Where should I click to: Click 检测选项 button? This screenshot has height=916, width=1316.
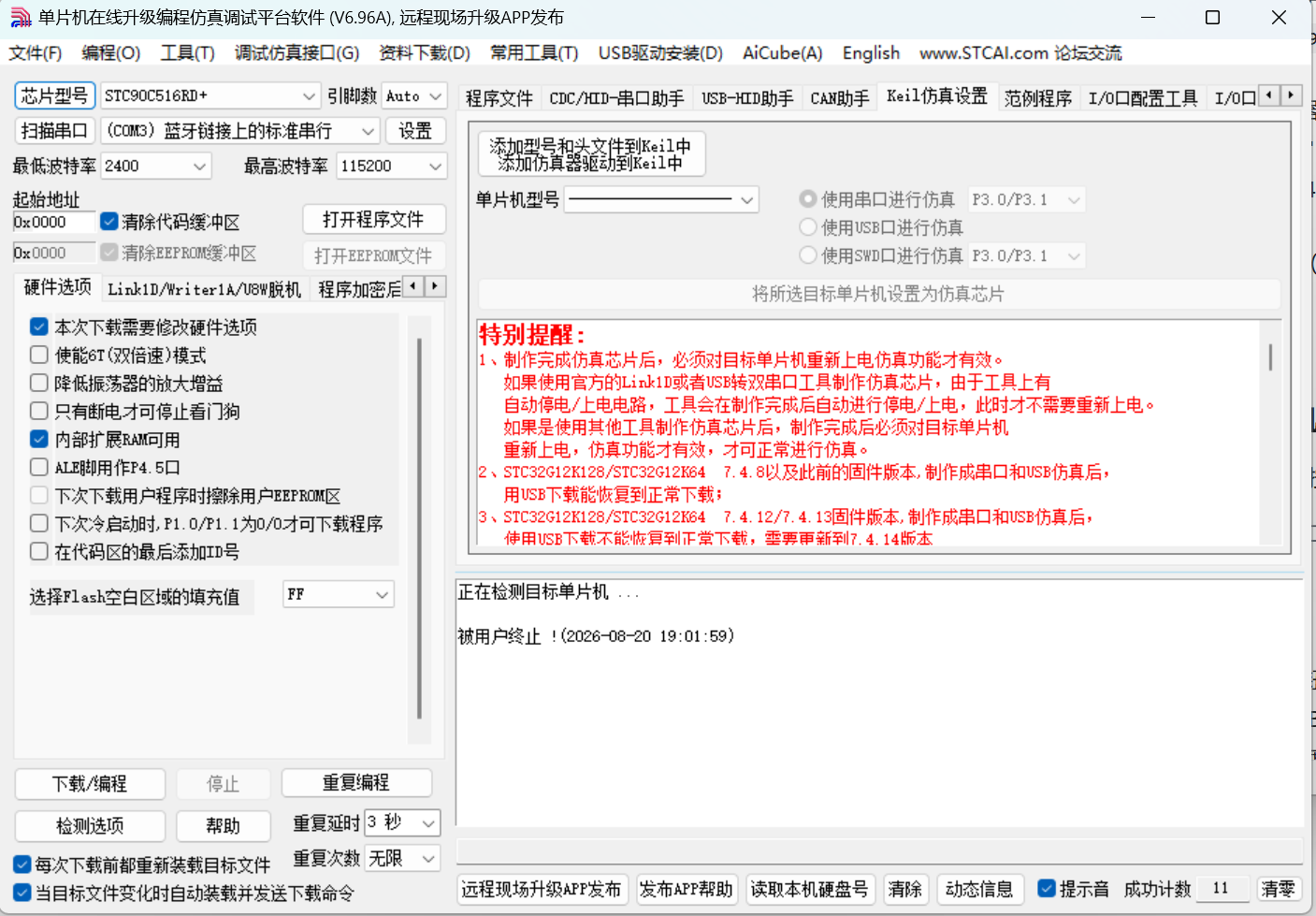pos(90,826)
